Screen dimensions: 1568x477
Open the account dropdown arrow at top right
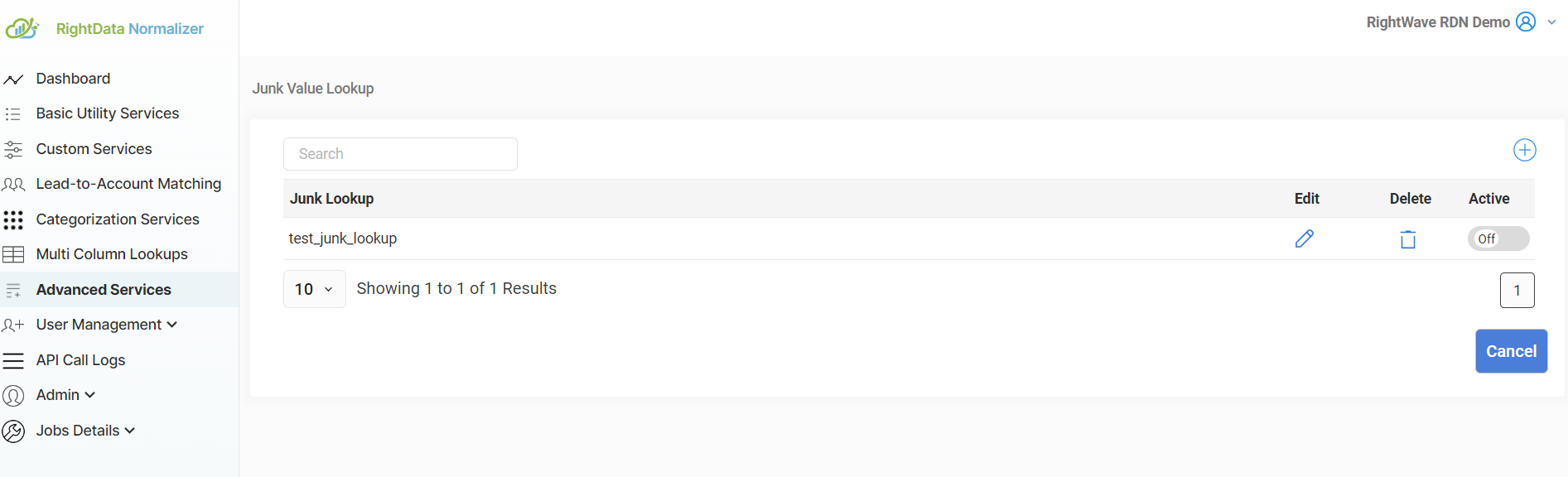coord(1551,22)
